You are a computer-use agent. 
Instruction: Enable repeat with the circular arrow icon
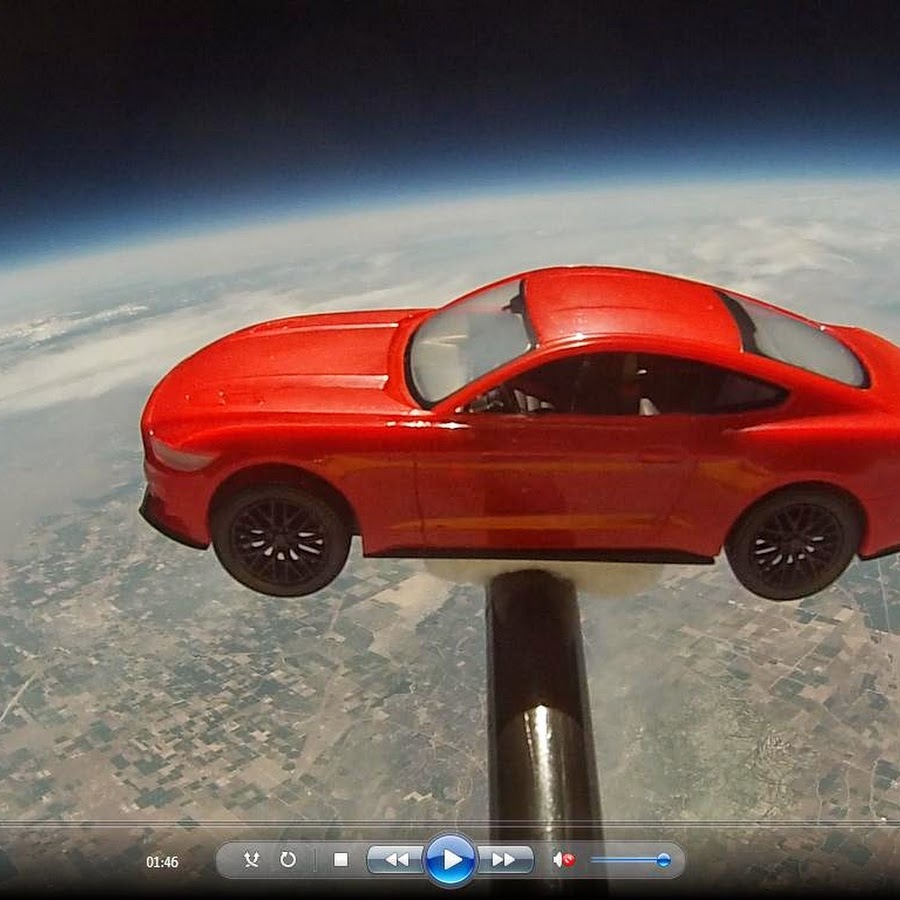click(288, 859)
